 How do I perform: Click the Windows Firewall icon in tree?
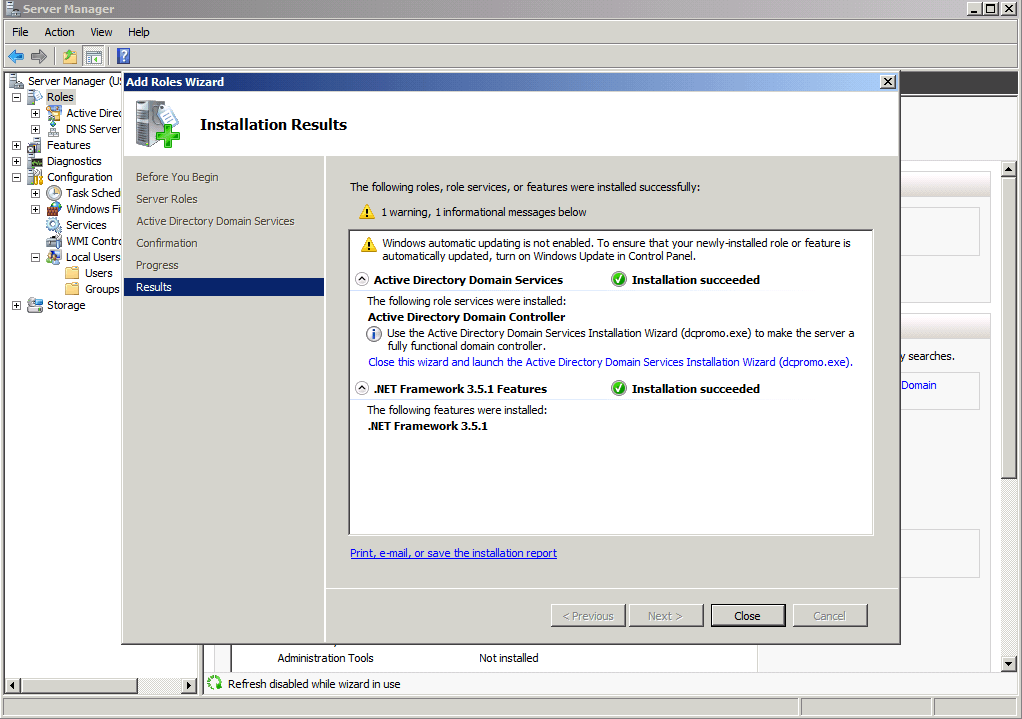[54, 209]
